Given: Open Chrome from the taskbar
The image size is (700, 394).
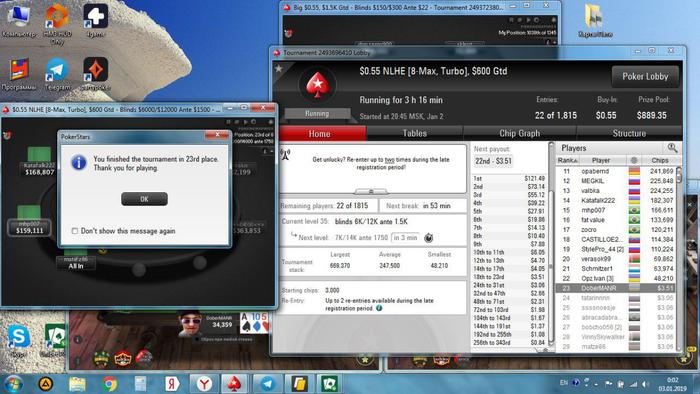Looking at the screenshot, I should click(x=110, y=384).
